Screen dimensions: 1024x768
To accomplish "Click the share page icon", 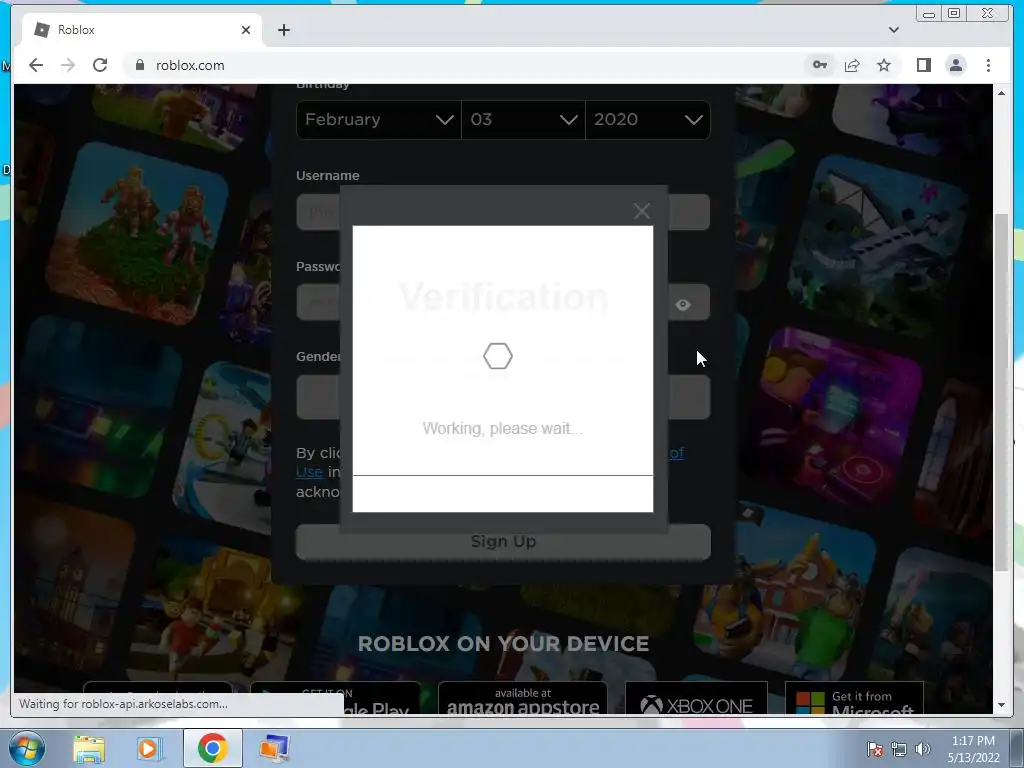I will coord(852,65).
